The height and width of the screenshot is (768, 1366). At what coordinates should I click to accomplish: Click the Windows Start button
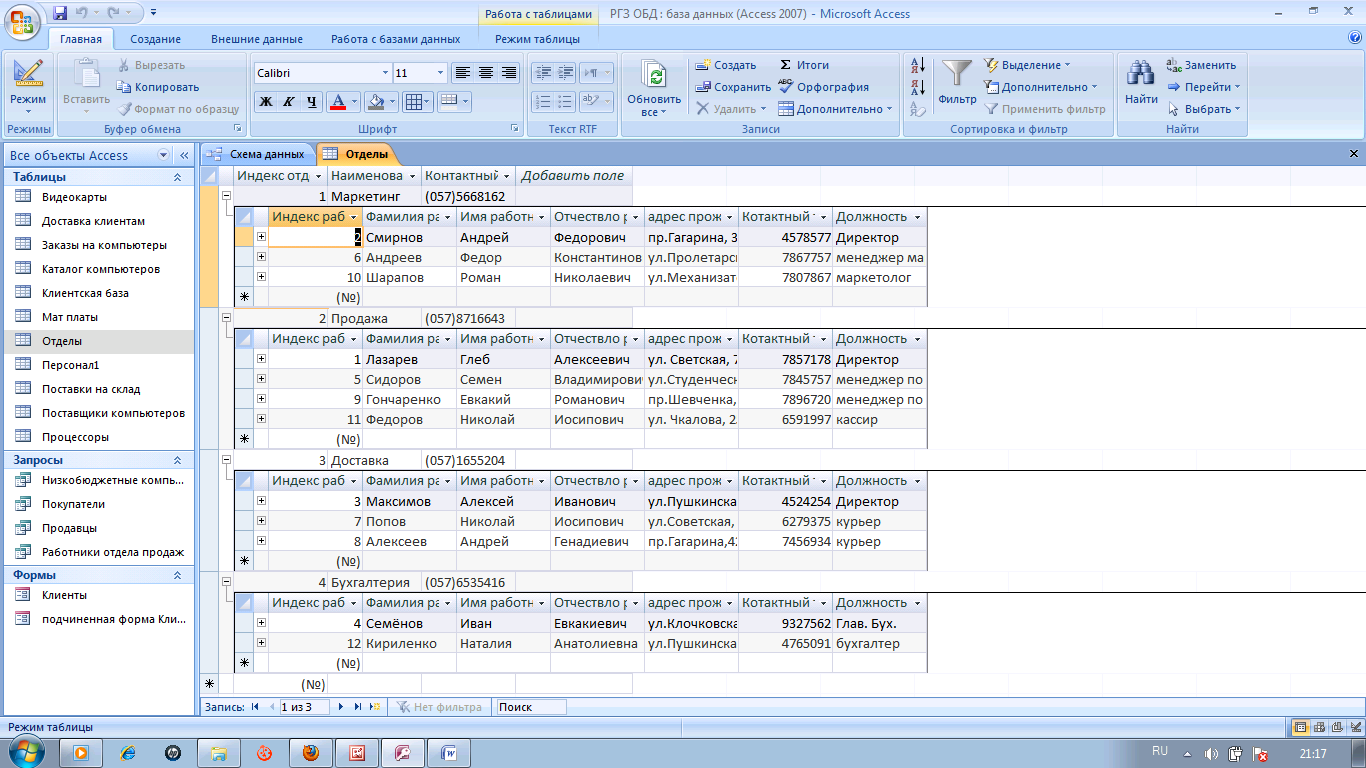click(25, 752)
